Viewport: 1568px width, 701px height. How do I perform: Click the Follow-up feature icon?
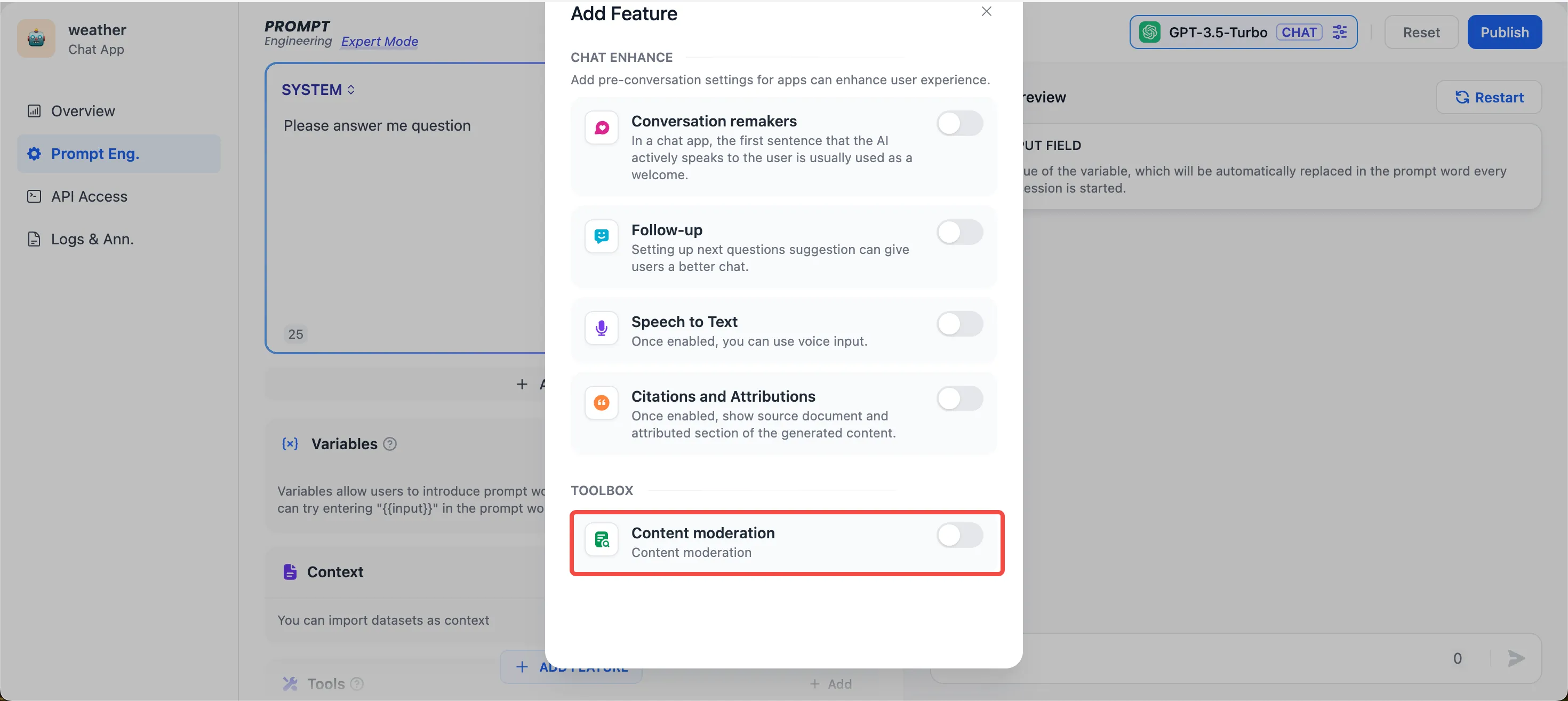pos(602,236)
